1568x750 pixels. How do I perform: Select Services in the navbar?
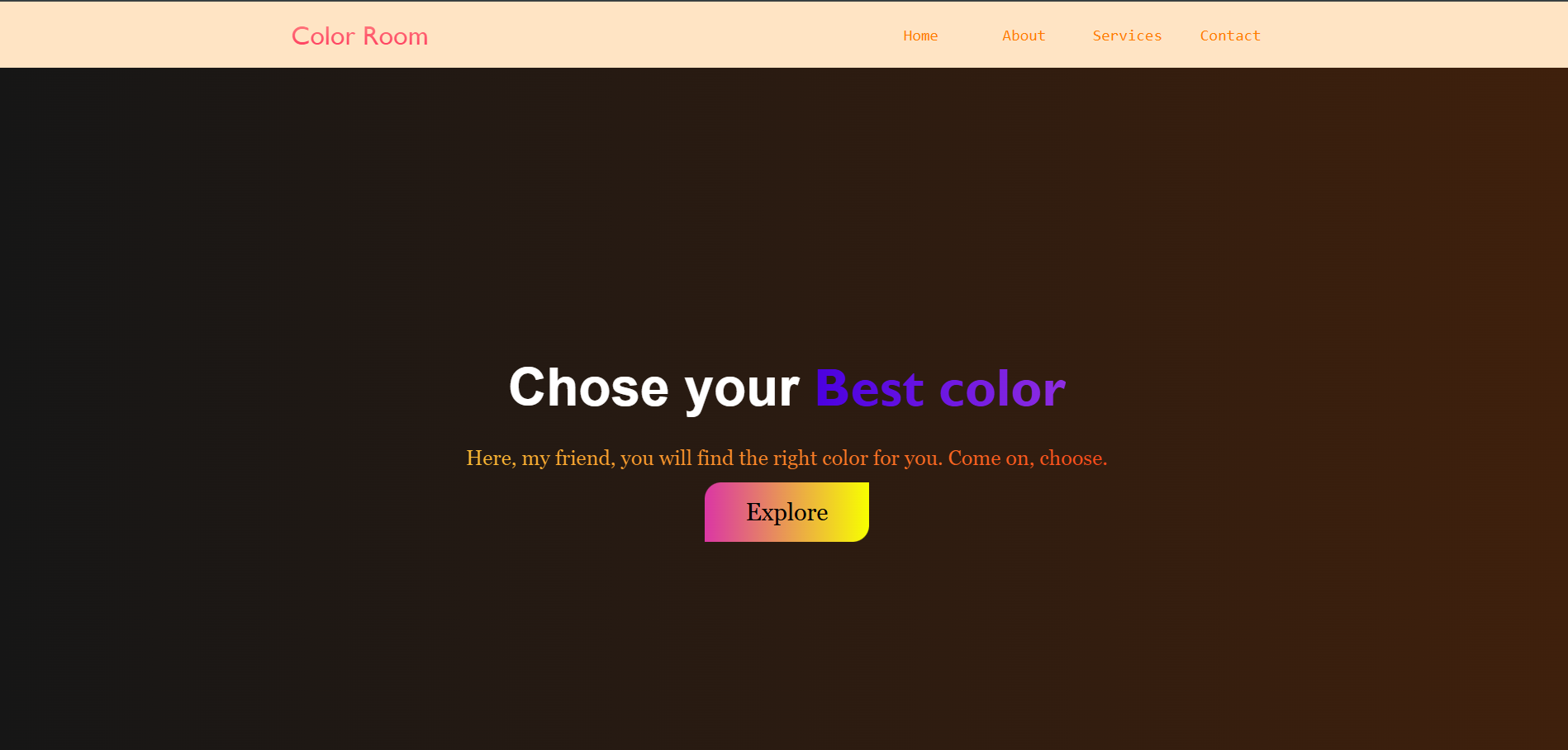pos(1127,36)
